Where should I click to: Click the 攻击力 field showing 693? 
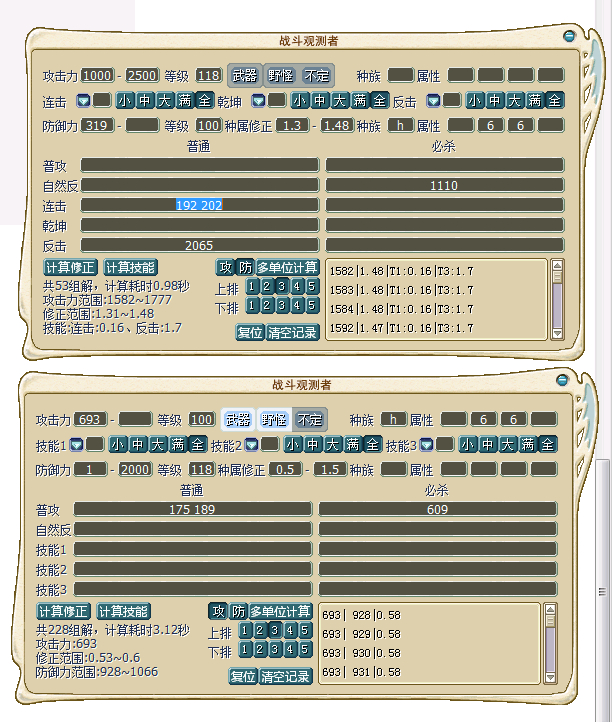coord(90,419)
